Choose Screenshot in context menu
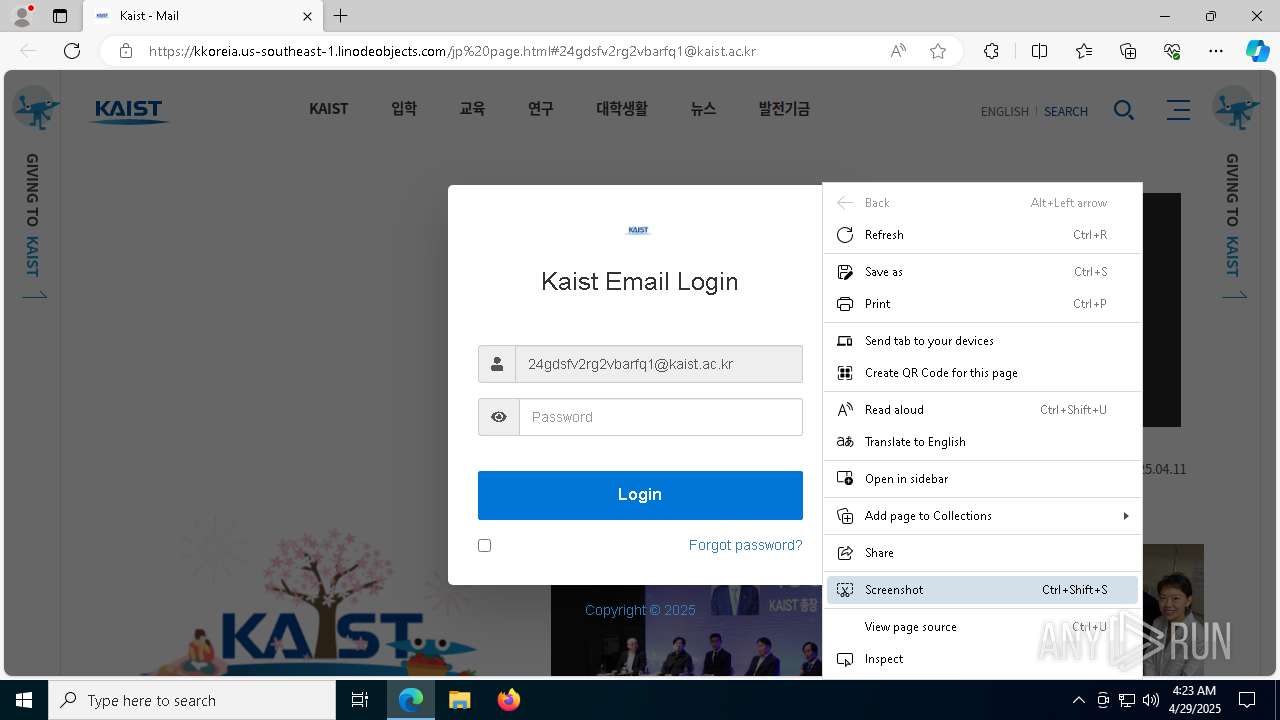1280x720 pixels. 982,590
